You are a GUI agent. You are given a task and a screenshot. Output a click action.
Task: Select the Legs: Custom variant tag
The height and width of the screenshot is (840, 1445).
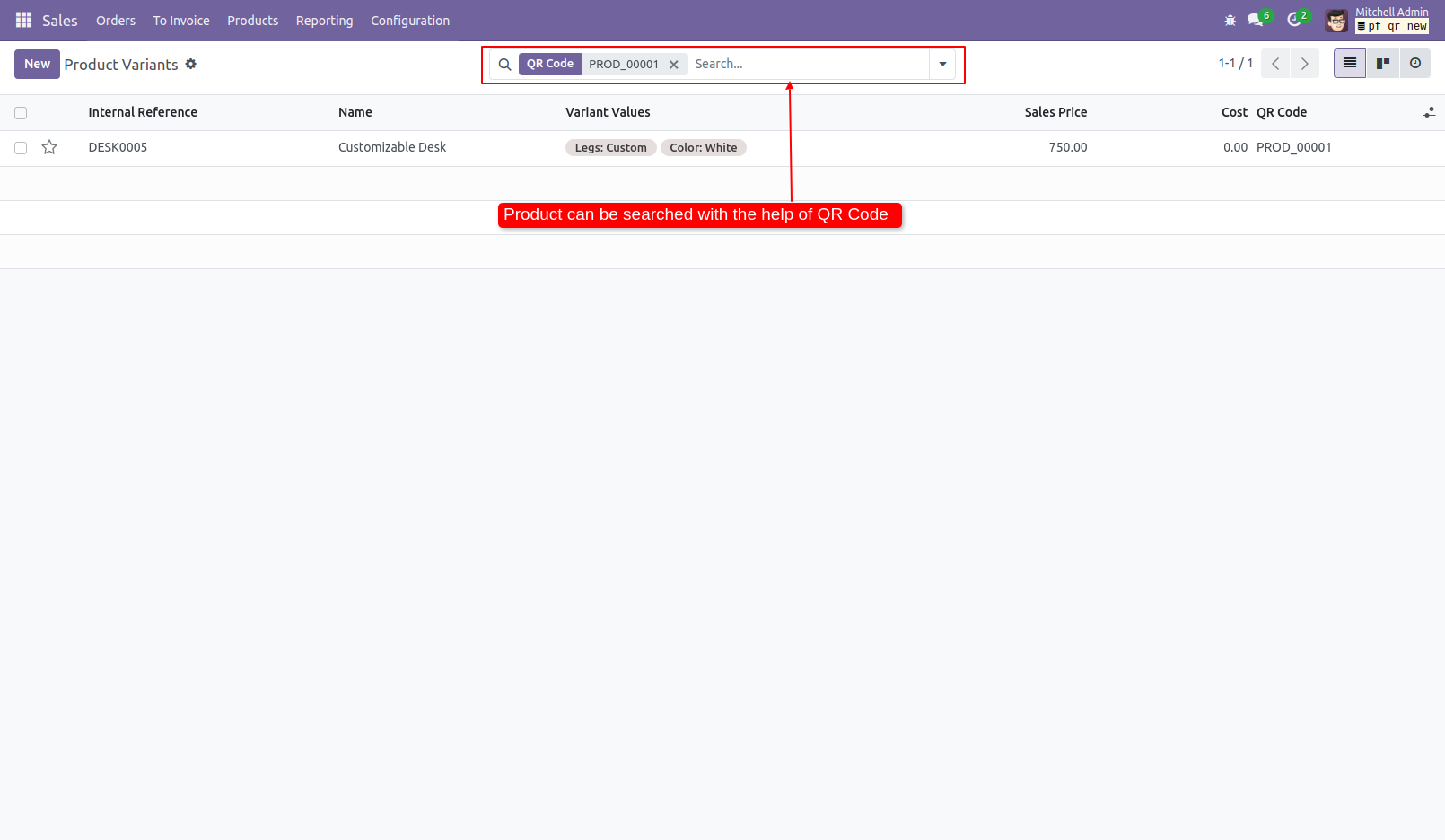[610, 147]
